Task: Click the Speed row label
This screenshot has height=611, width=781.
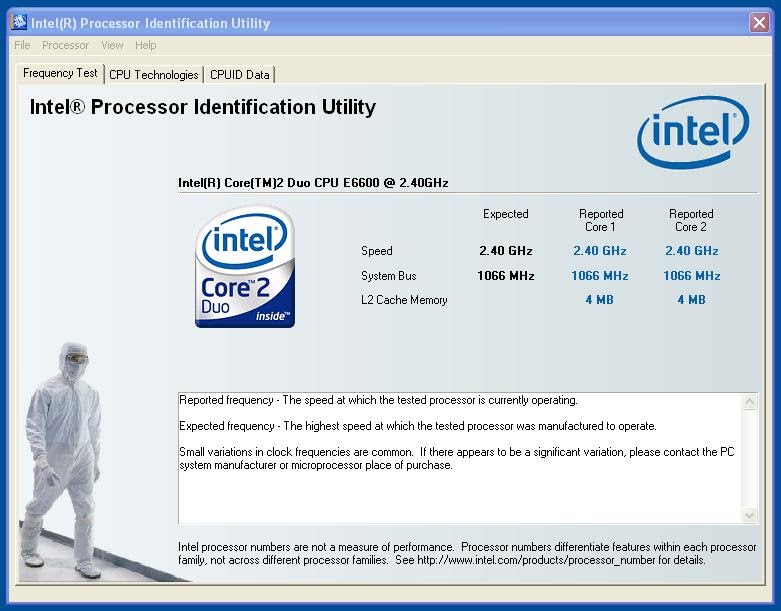Action: tap(377, 251)
